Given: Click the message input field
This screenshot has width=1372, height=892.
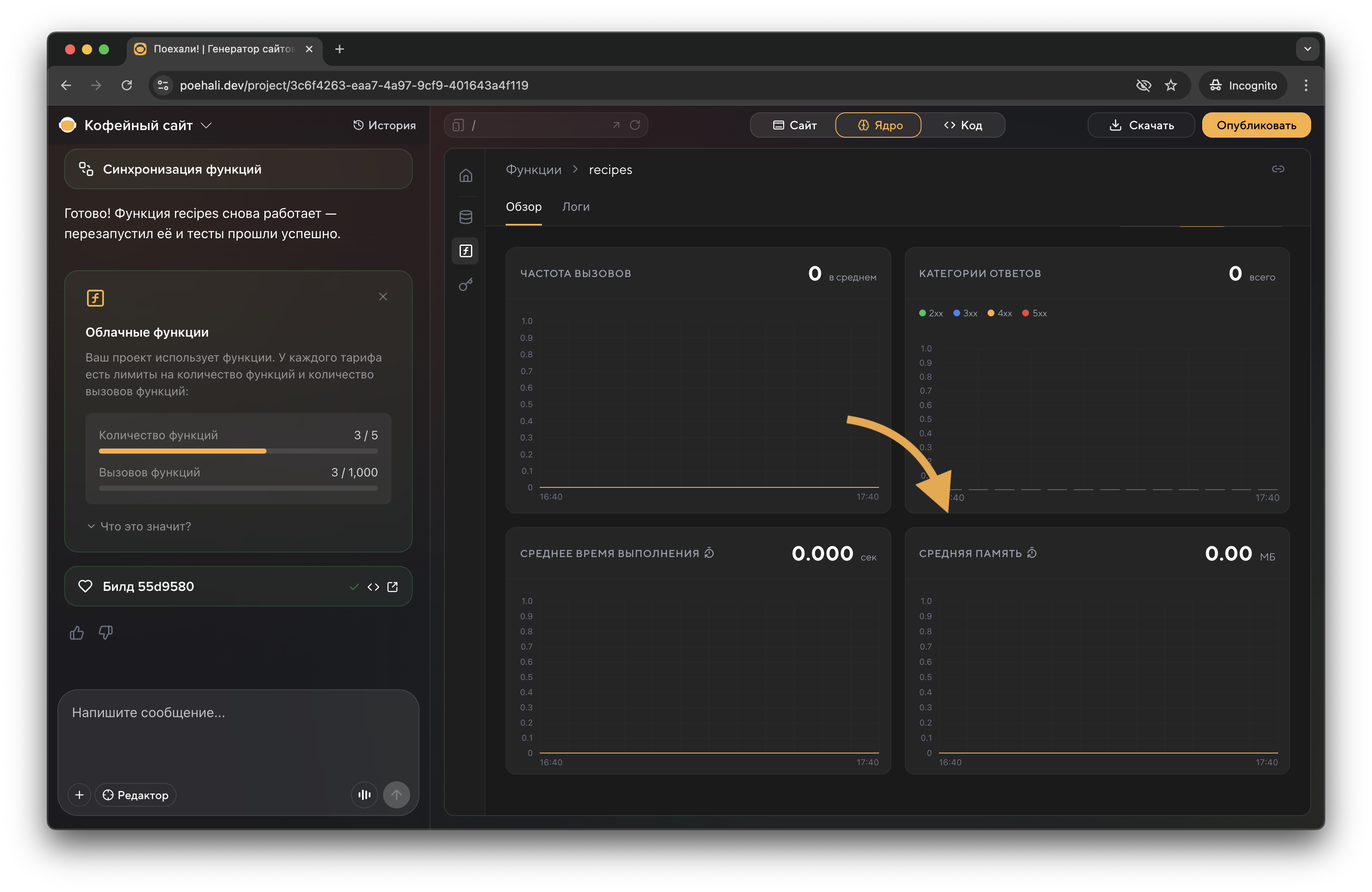Looking at the screenshot, I should click(237, 732).
